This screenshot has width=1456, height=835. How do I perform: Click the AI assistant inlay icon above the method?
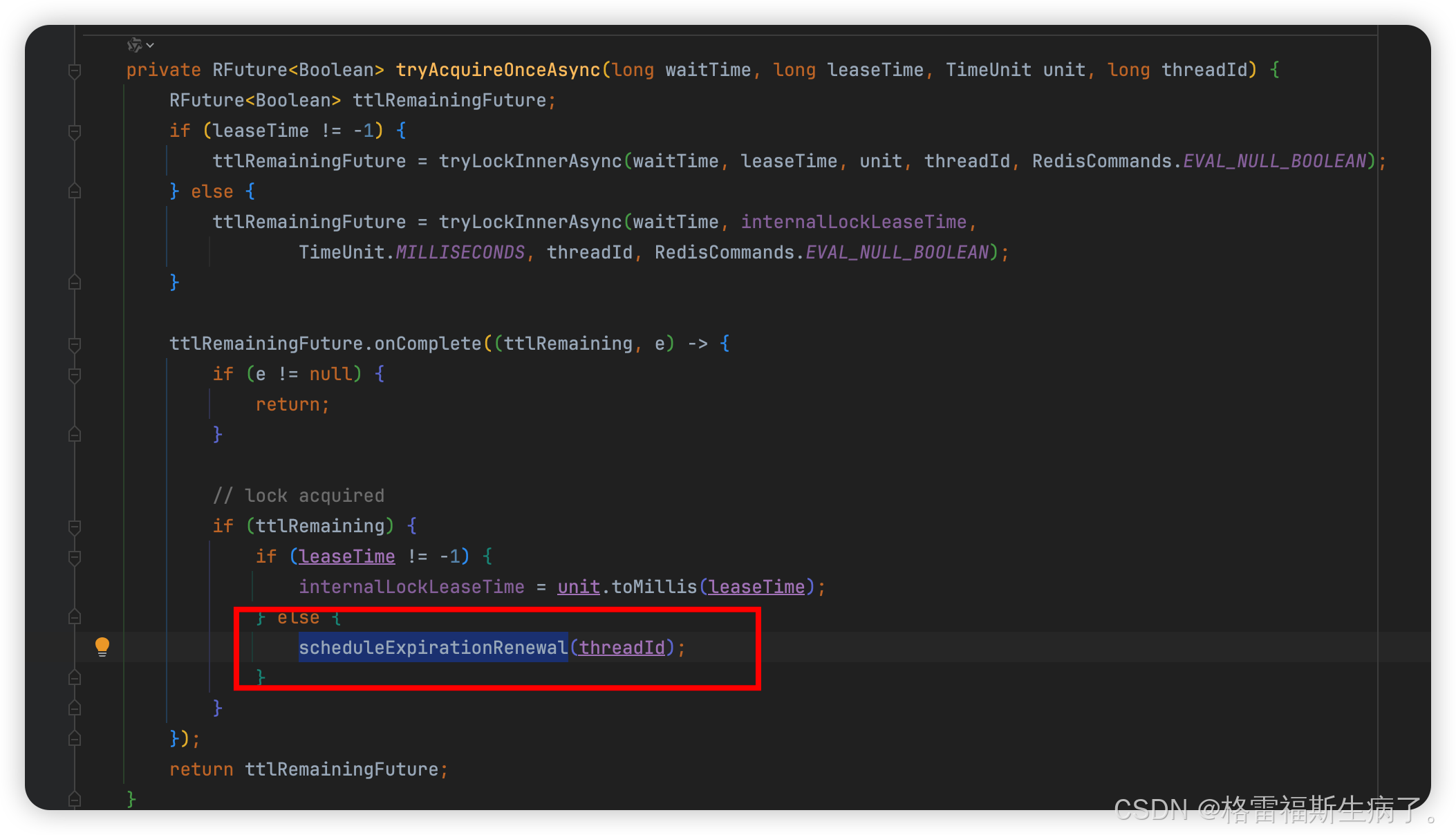(134, 45)
